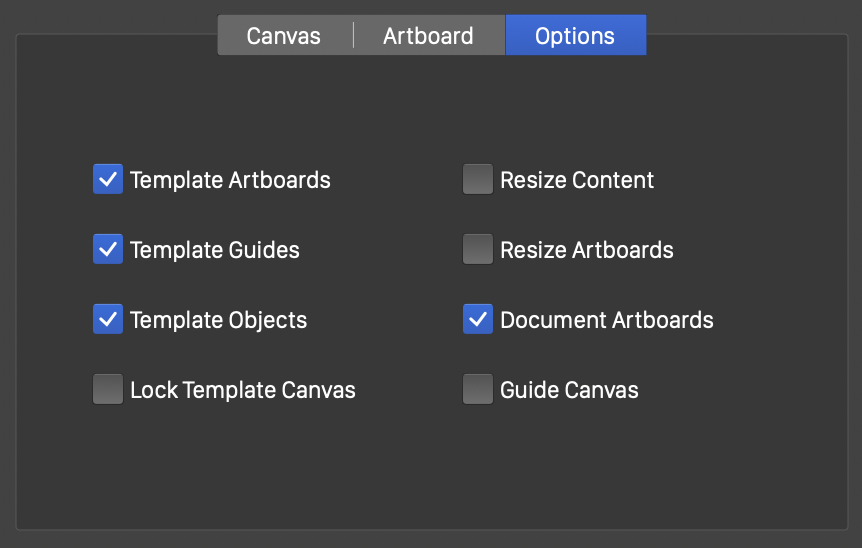Click the "Template Objects" label text

pyautogui.click(x=218, y=321)
